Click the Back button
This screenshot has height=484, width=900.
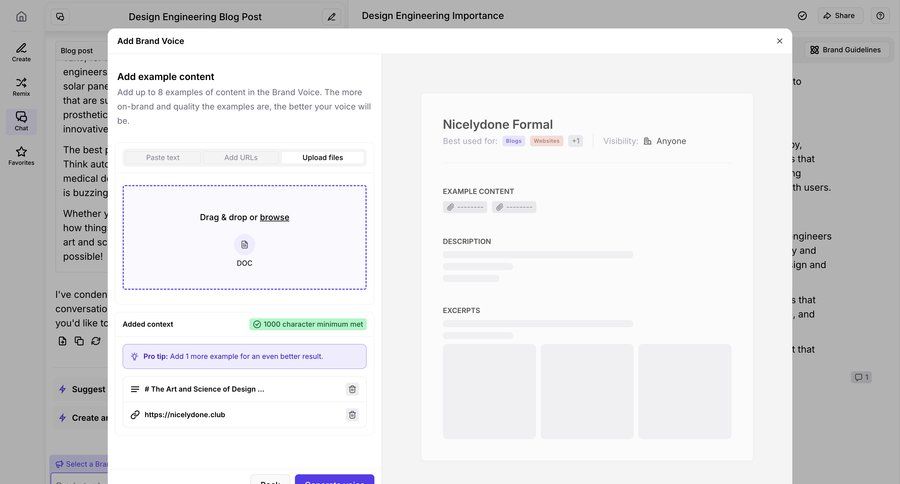270,480
